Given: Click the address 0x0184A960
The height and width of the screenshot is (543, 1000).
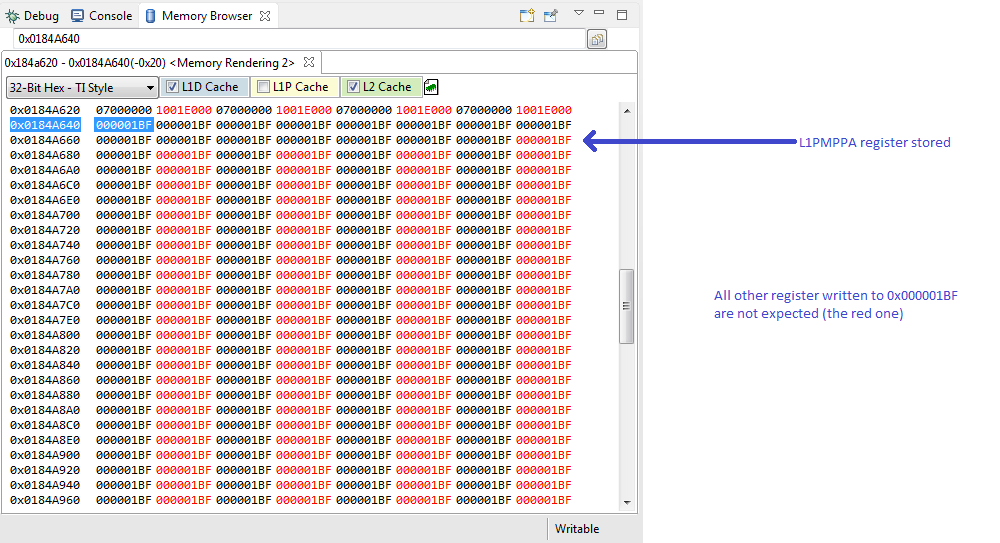Looking at the screenshot, I should (x=45, y=500).
